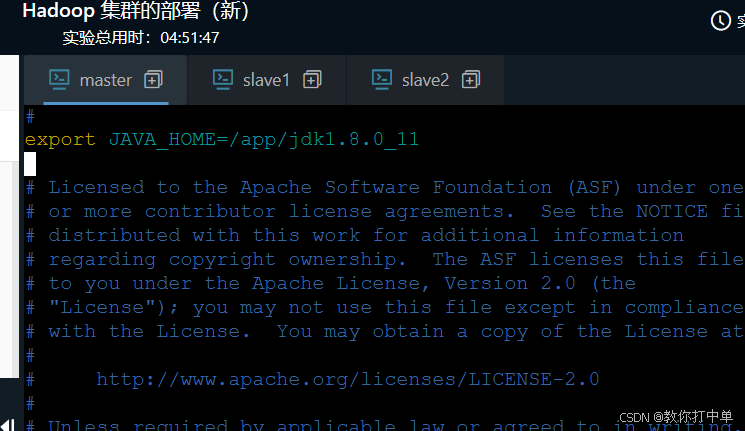This screenshot has width=745, height=431.
Task: Click the 'Licensed to the Apache' comment line
Action: (385, 188)
